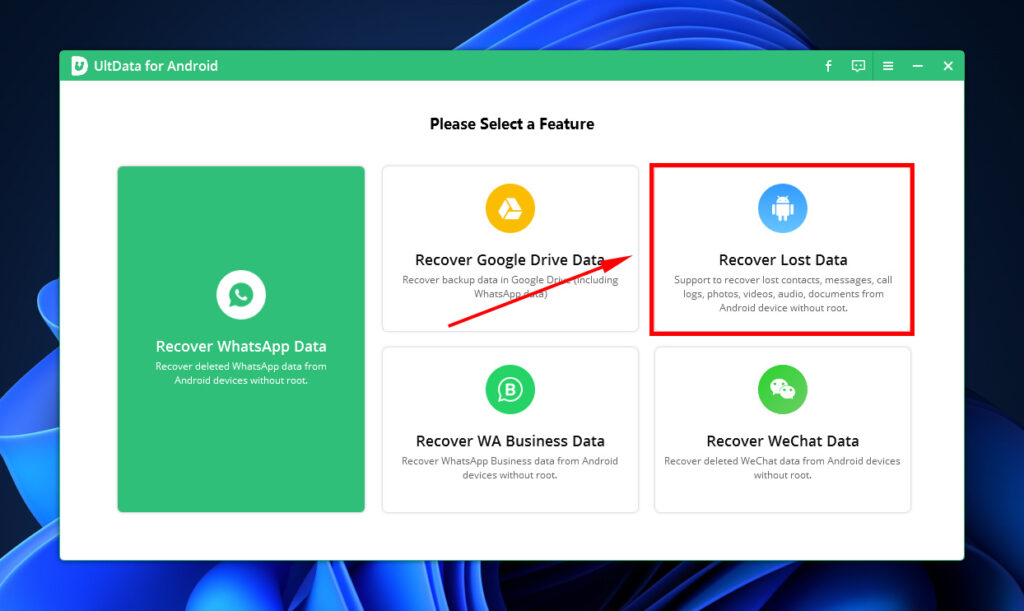Click the red-highlighted recovery card
The height and width of the screenshot is (611, 1024).
[x=782, y=248]
